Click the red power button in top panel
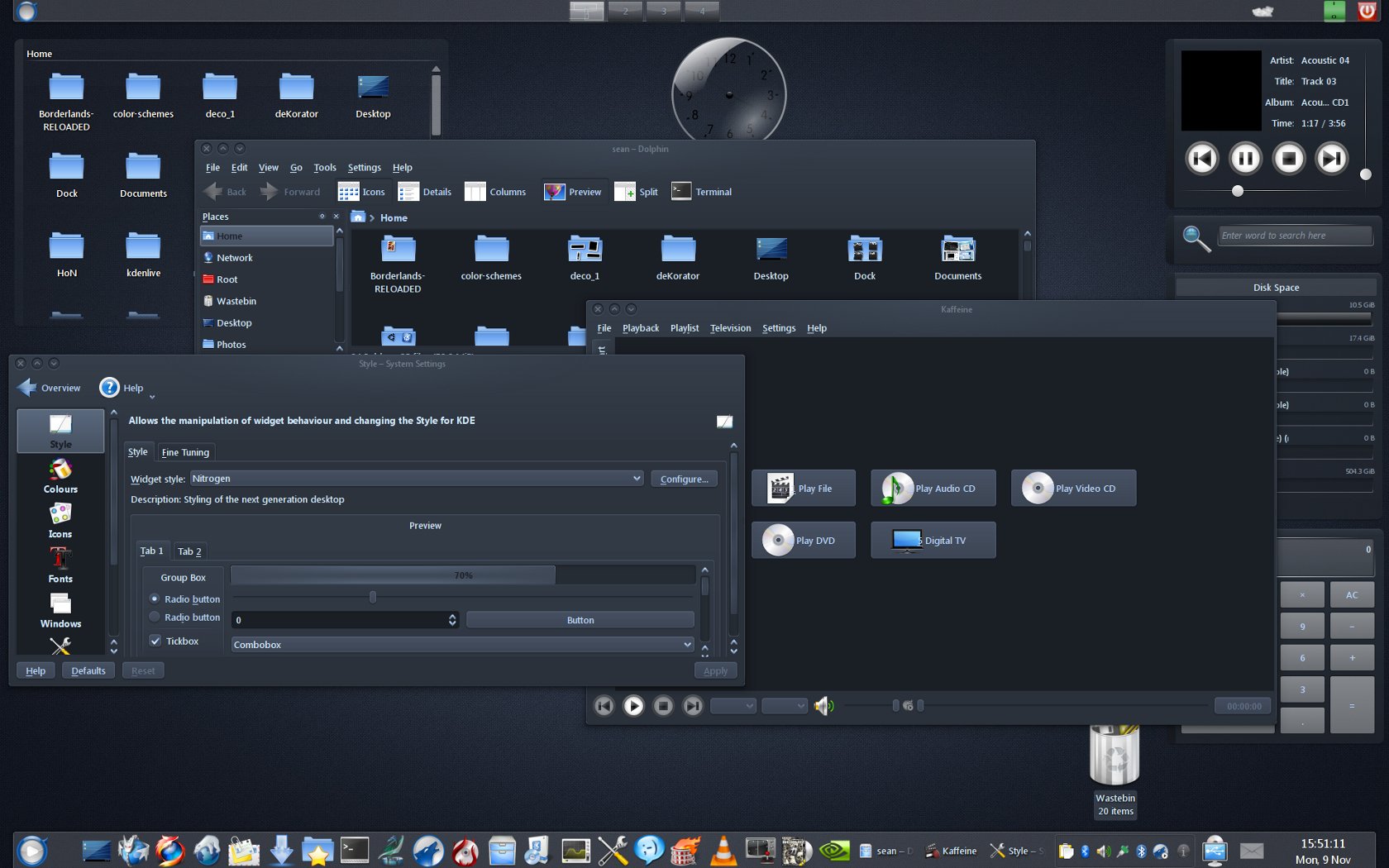1389x868 pixels. tap(1367, 11)
